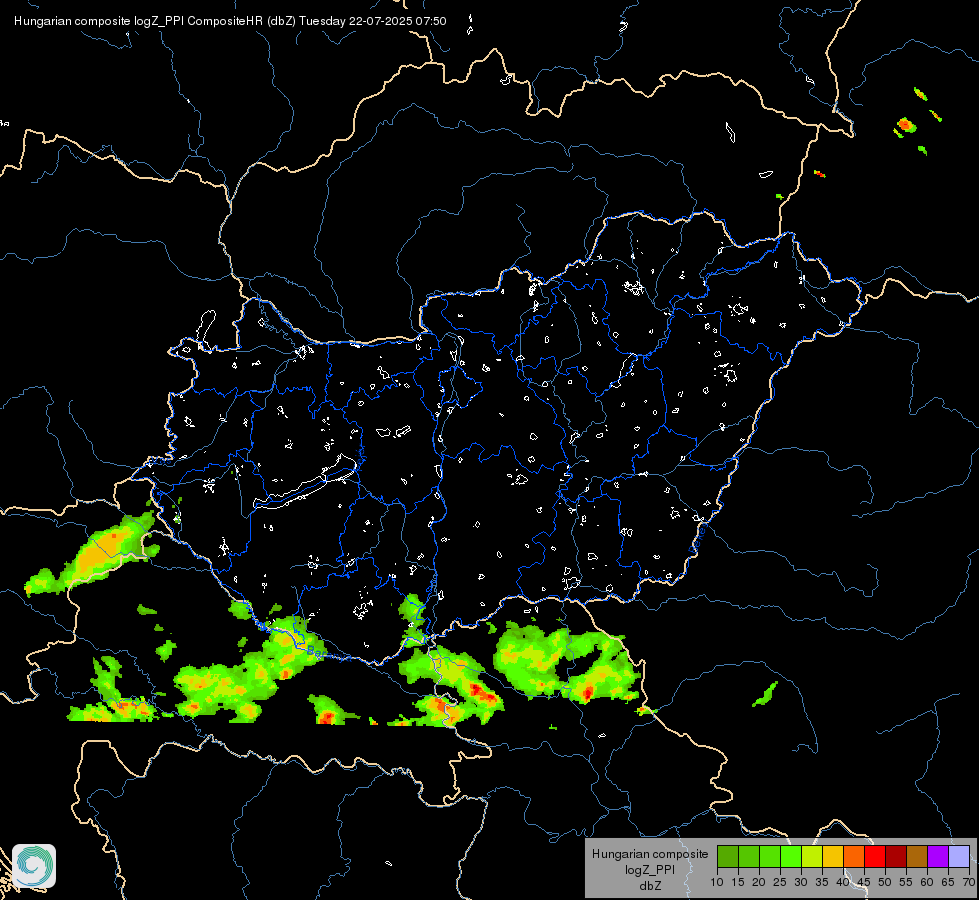979x900 pixels.
Task: Select the 45–50 dBZ red swatch
Action: 875,856
